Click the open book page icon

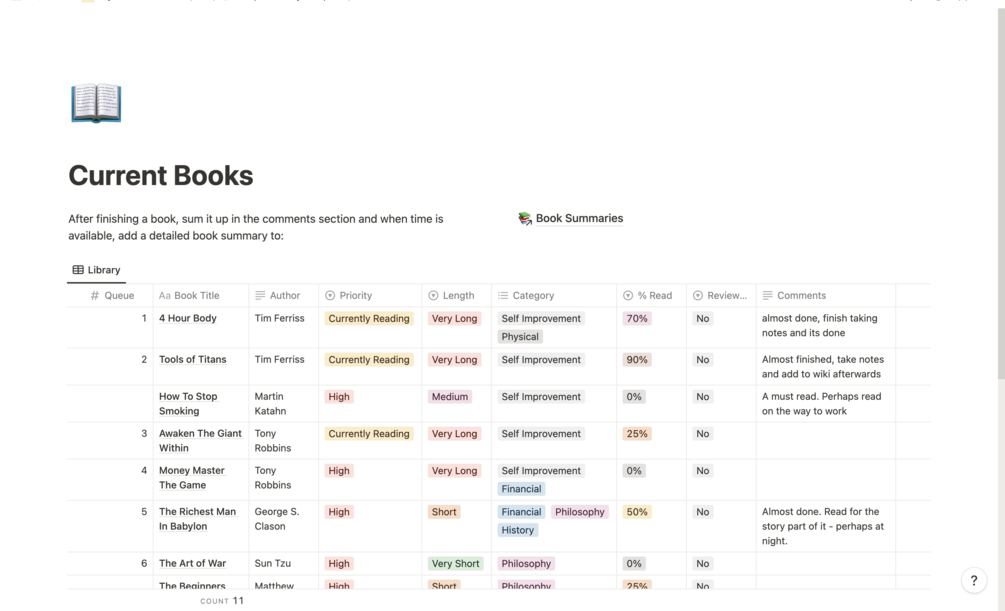click(96, 104)
